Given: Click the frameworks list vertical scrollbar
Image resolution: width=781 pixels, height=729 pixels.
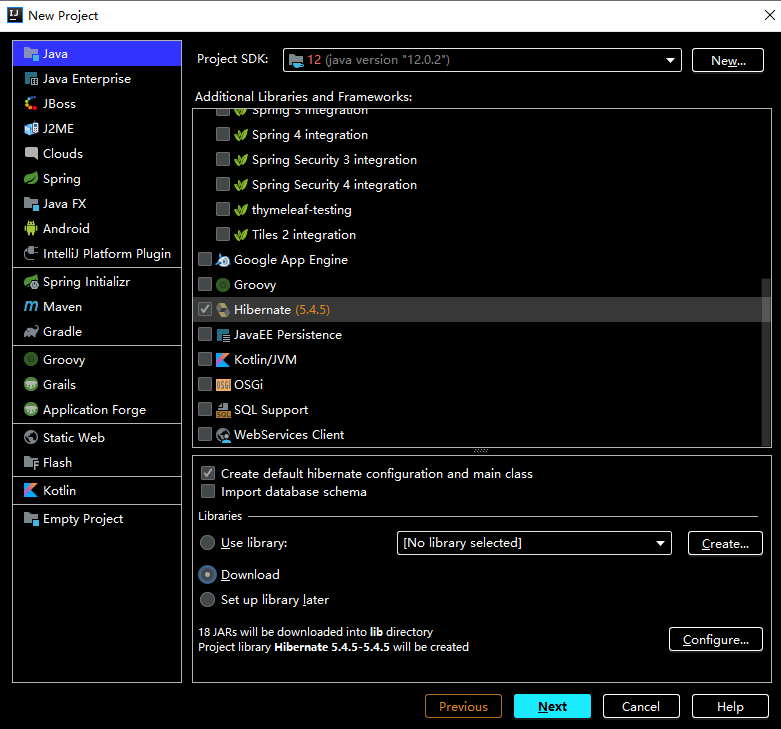Looking at the screenshot, I should 766,362.
